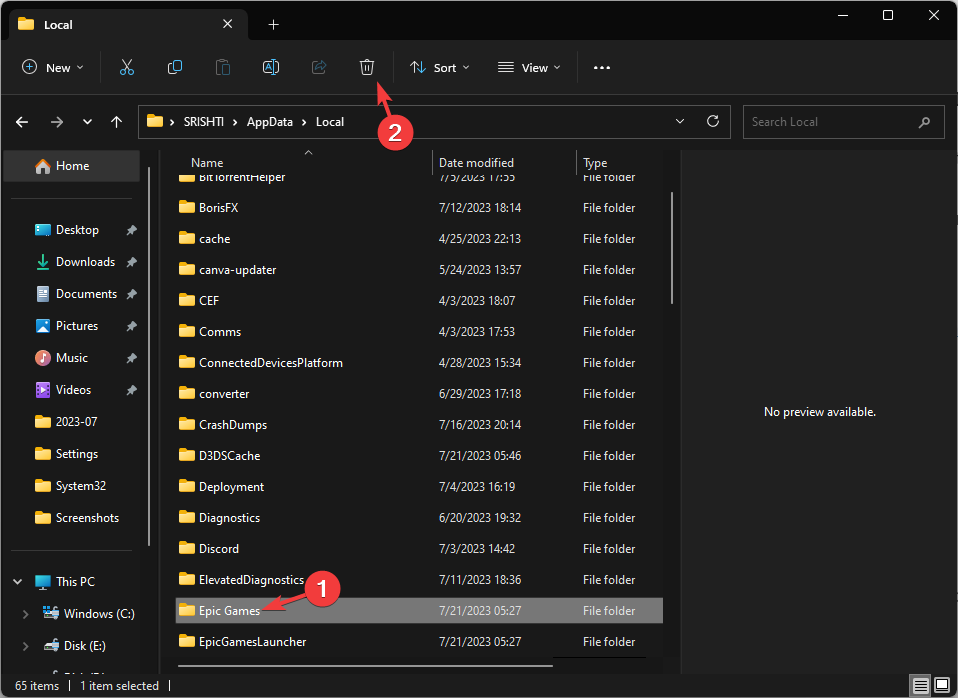Viewport: 958px width, 698px height.
Task: Switch to details view in status bar
Action: [x=921, y=686]
